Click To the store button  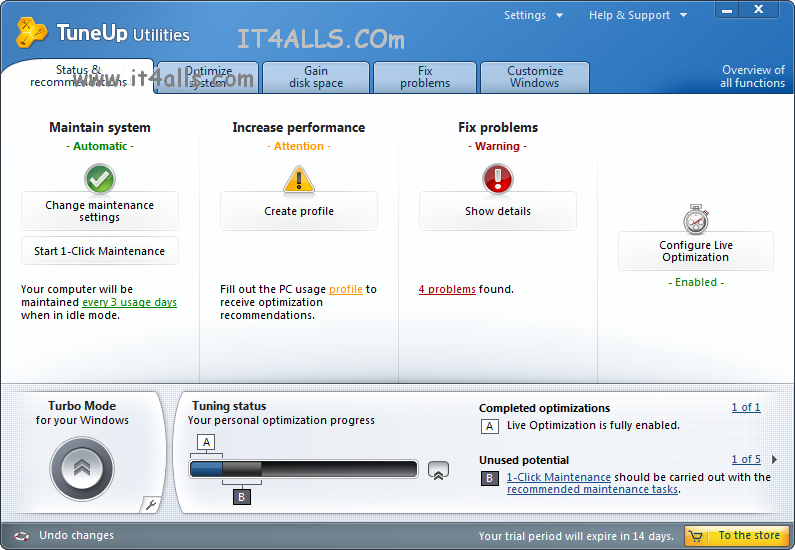(x=737, y=536)
